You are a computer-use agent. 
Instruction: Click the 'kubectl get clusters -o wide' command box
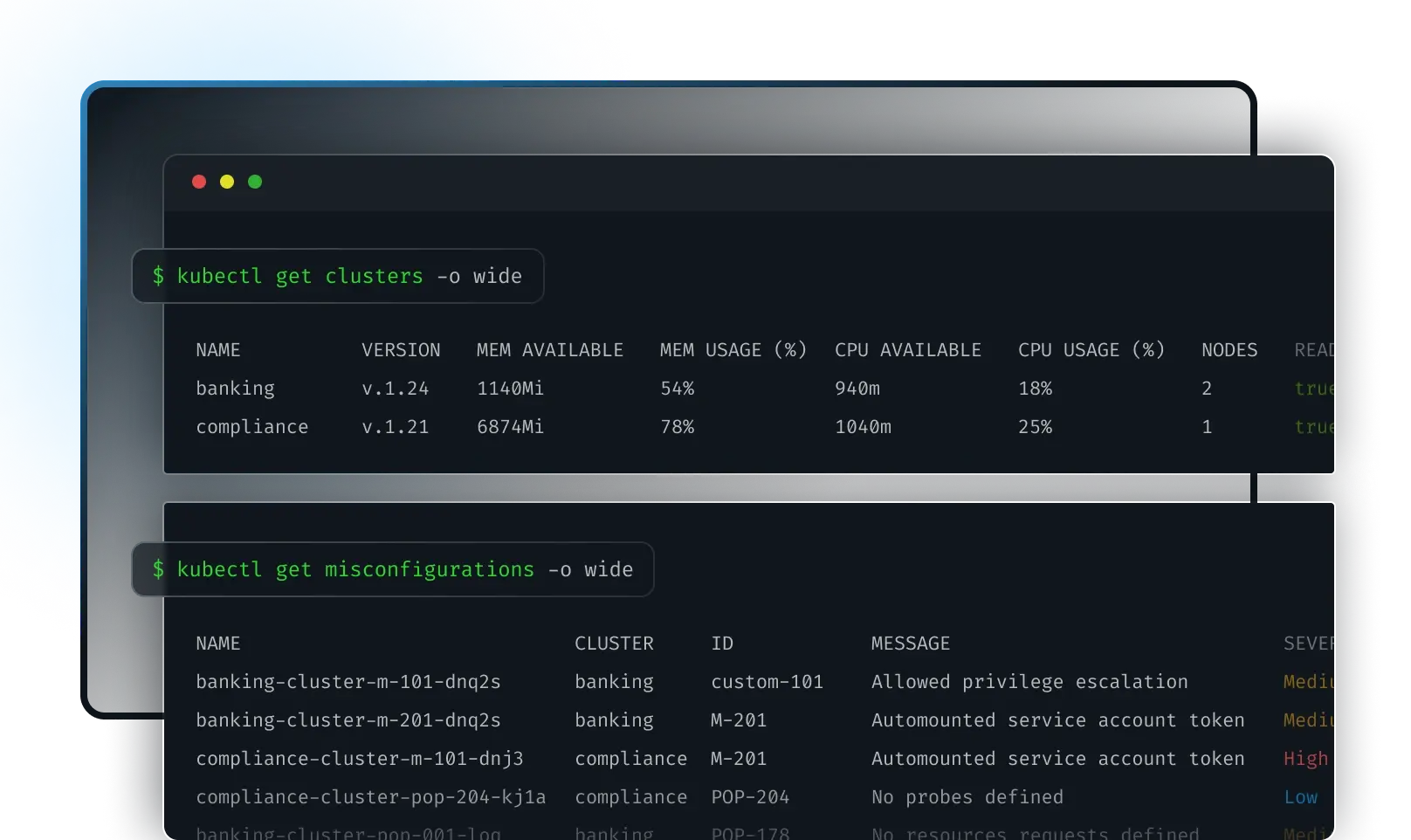pos(337,276)
